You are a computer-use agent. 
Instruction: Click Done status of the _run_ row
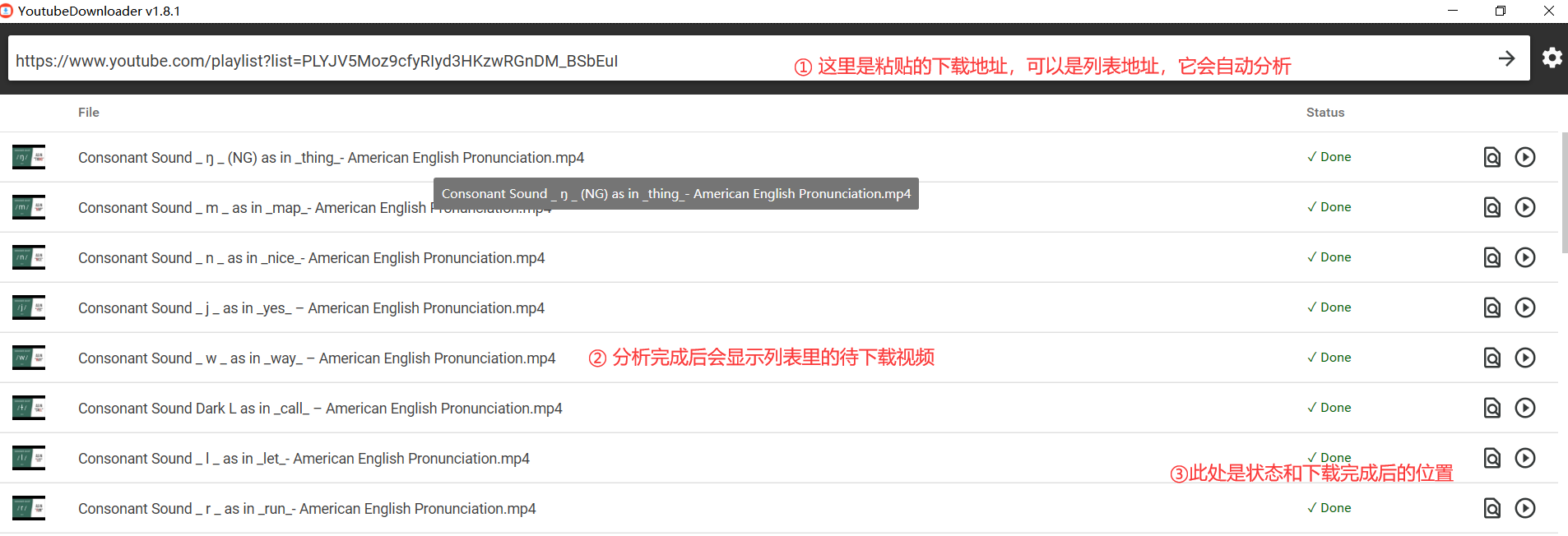[x=1329, y=508]
